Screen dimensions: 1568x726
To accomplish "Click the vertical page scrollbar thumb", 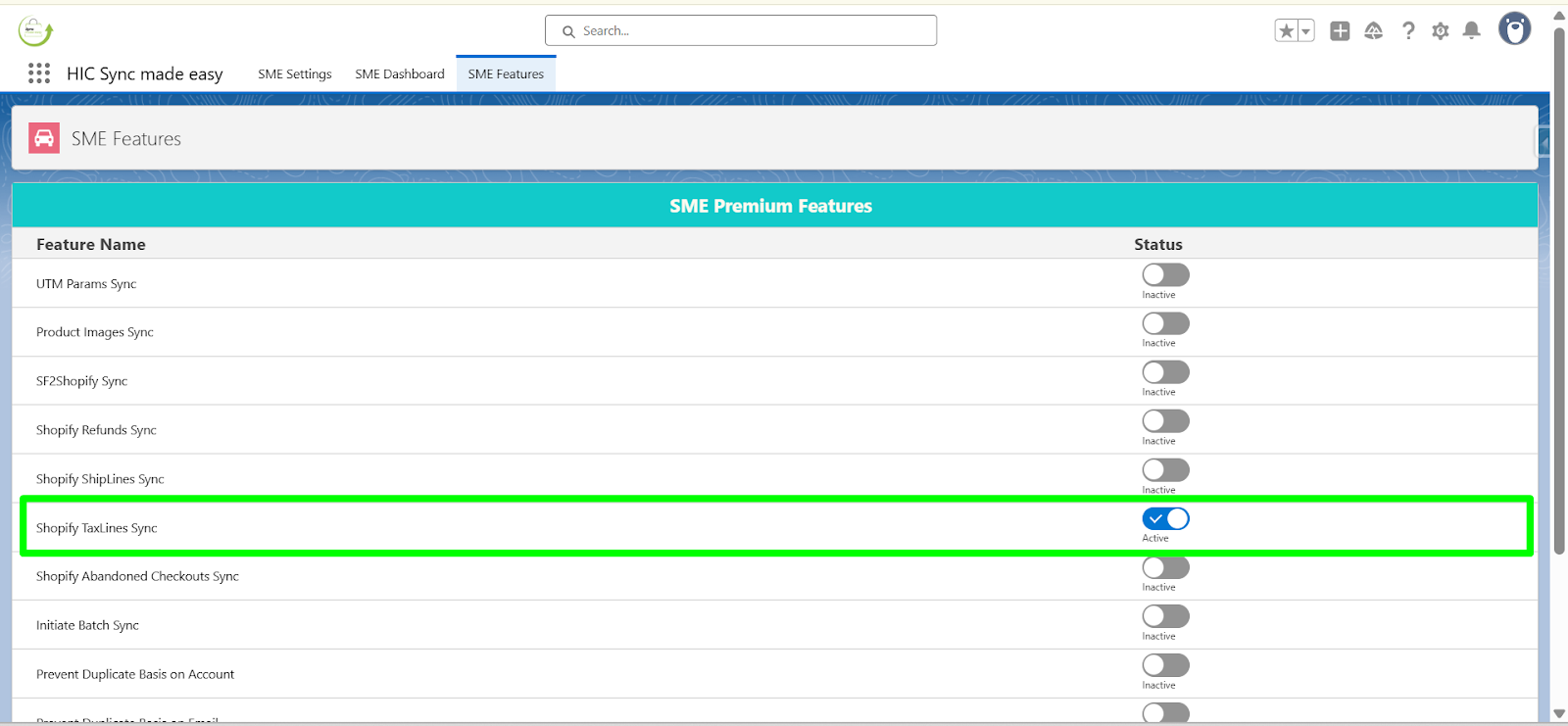I will [1559, 289].
